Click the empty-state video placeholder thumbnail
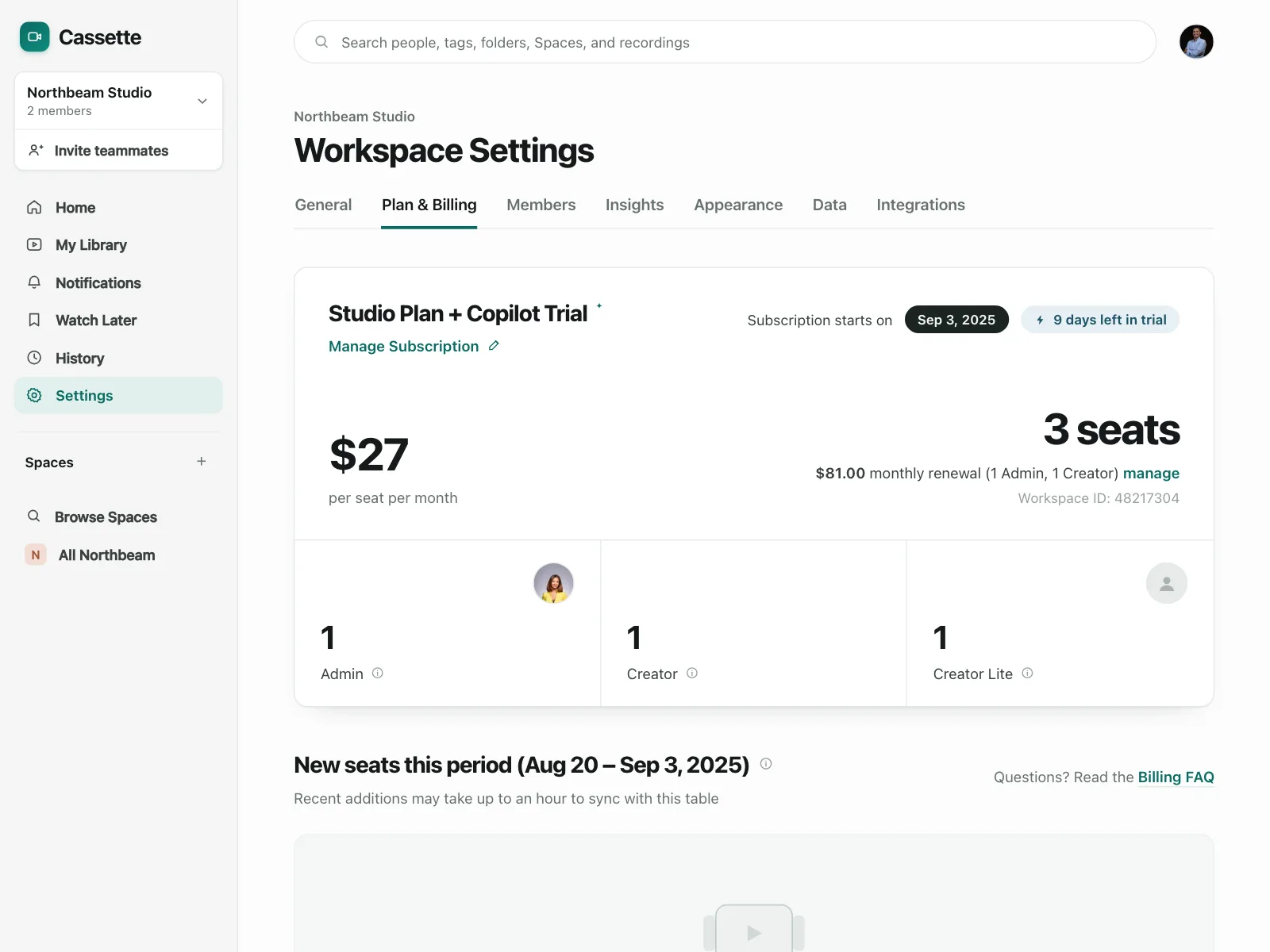 (754, 928)
